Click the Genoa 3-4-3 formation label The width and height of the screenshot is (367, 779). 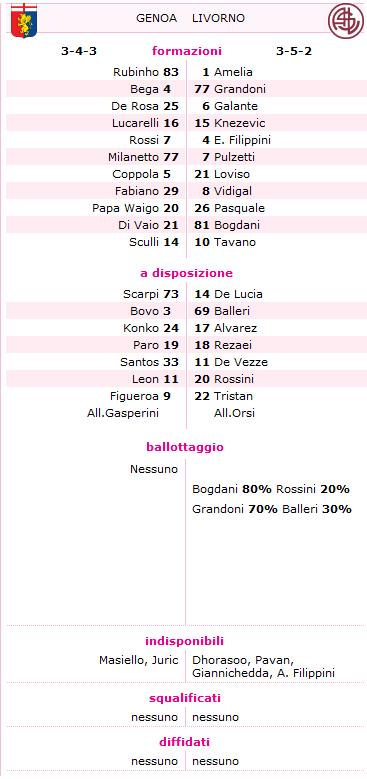click(x=78, y=51)
